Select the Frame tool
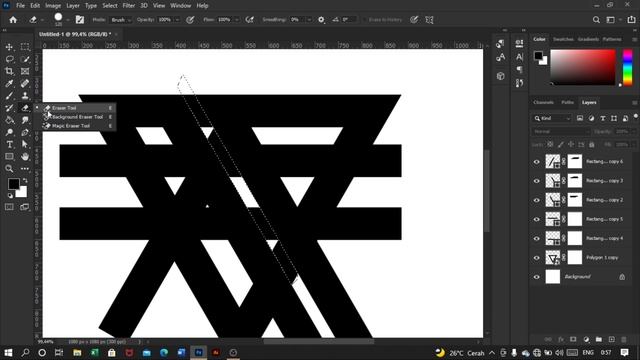Screen dimensions: 640x360 25,71
